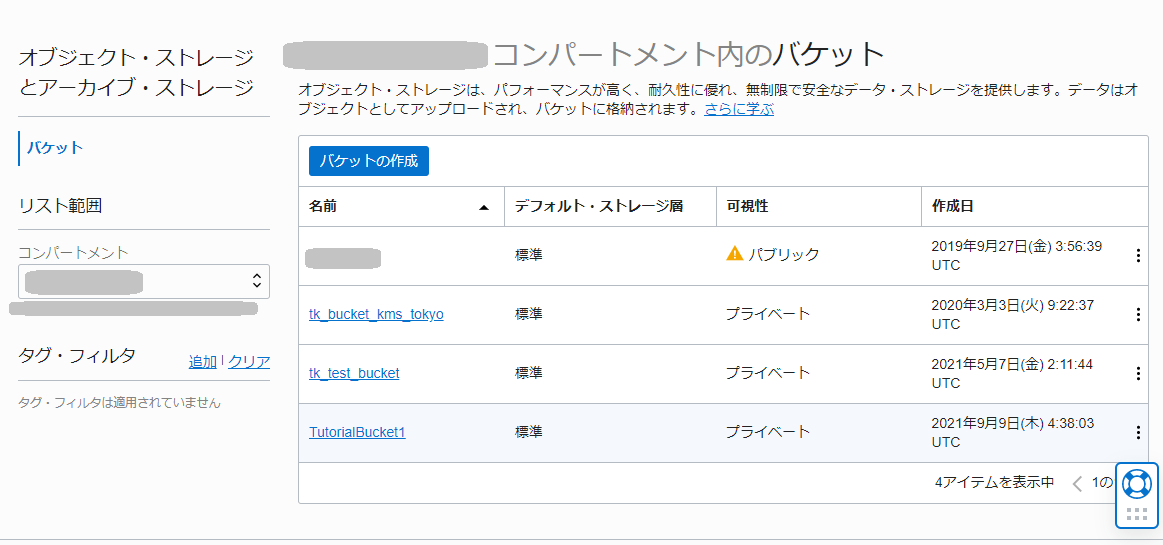1163x545 pixels.
Task: Click クリア to clear tag filters
Action: click(249, 362)
